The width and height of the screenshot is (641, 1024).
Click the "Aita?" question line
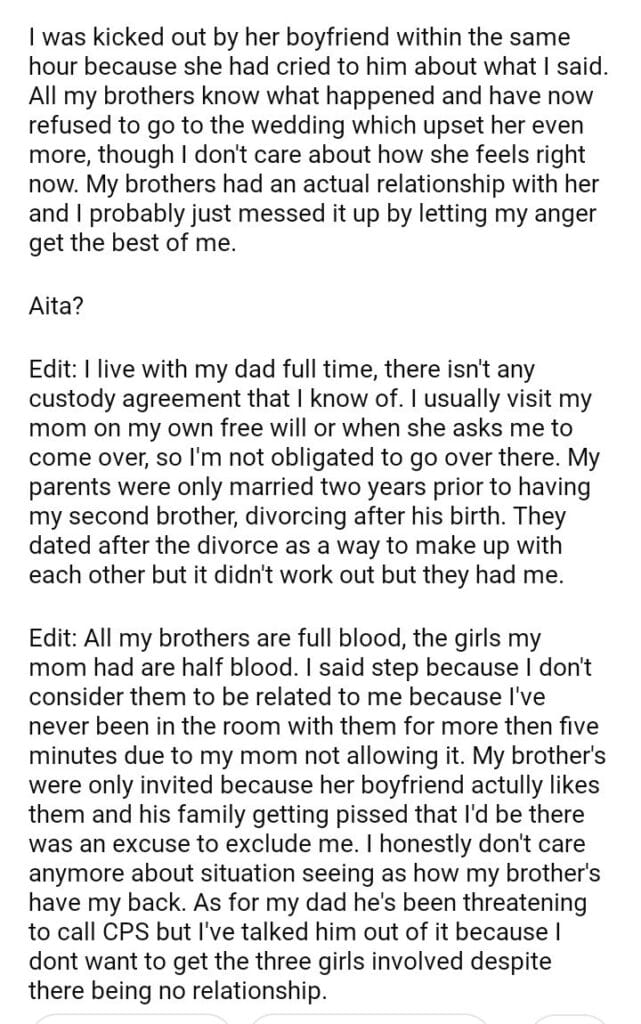click(x=56, y=307)
